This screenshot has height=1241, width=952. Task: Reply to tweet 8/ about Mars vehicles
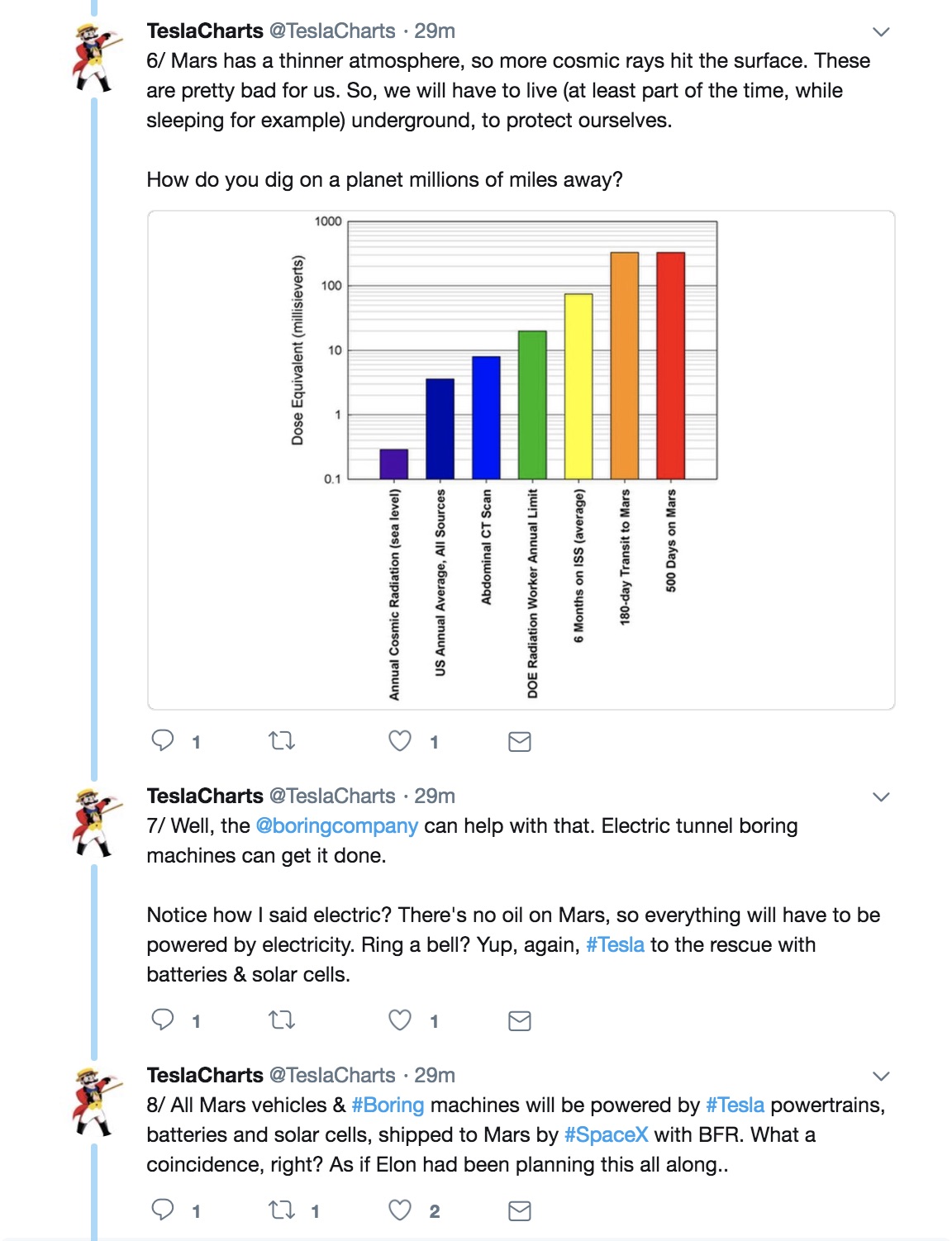click(163, 1210)
